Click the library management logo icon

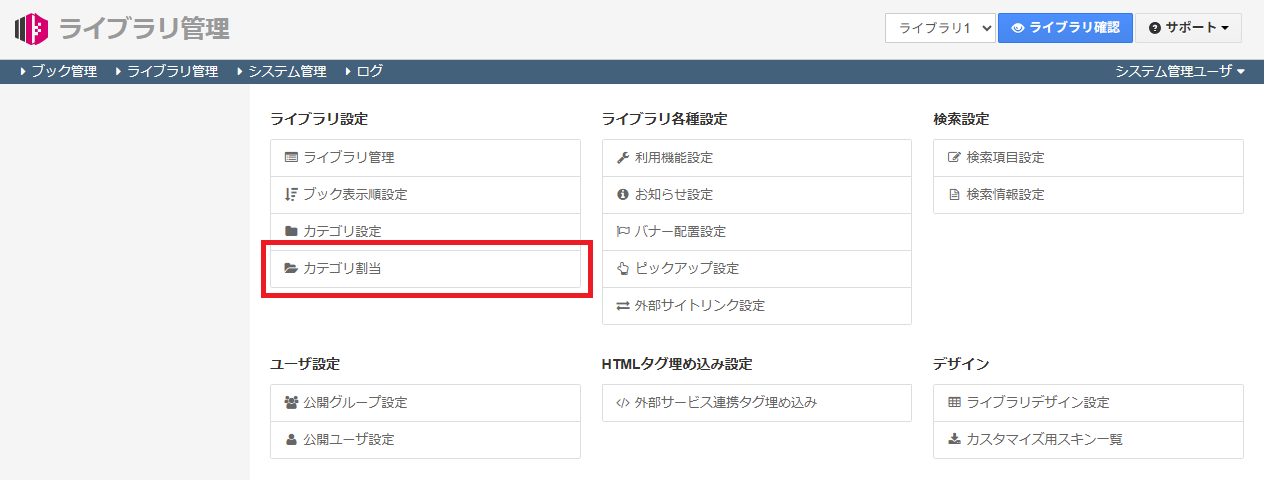click(x=31, y=29)
